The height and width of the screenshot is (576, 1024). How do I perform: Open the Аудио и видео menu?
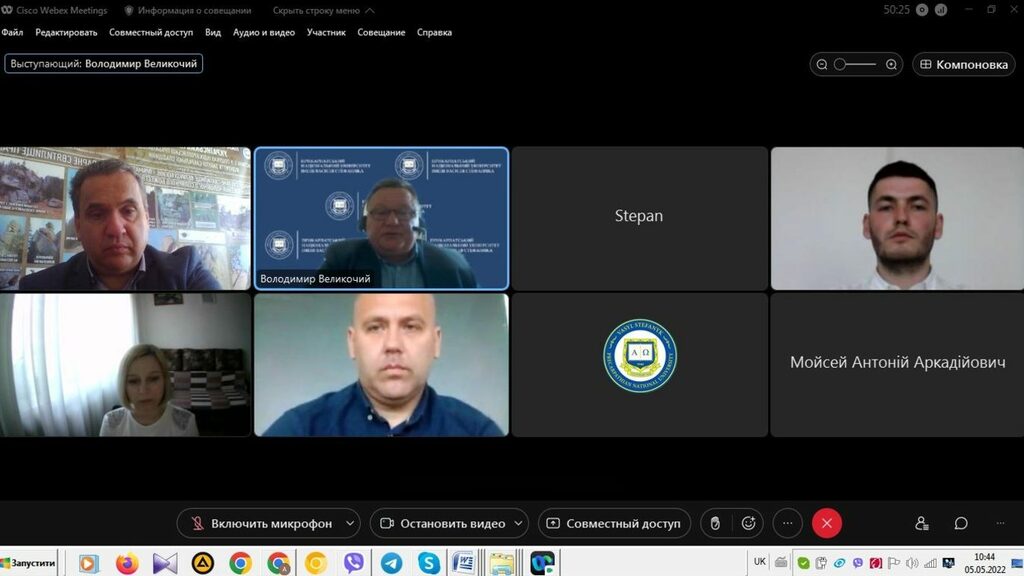pos(264,32)
